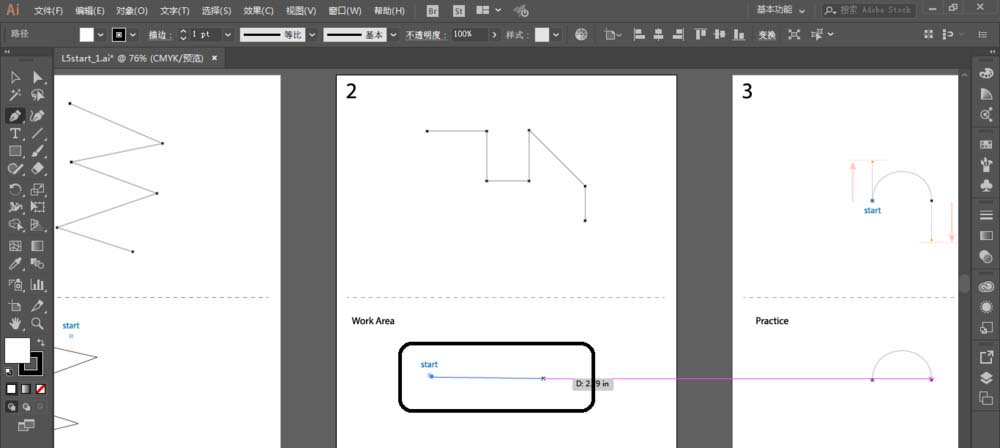Image resolution: width=1000 pixels, height=448 pixels.
Task: Open brush definition 基本 dropdown
Action: tap(393, 34)
